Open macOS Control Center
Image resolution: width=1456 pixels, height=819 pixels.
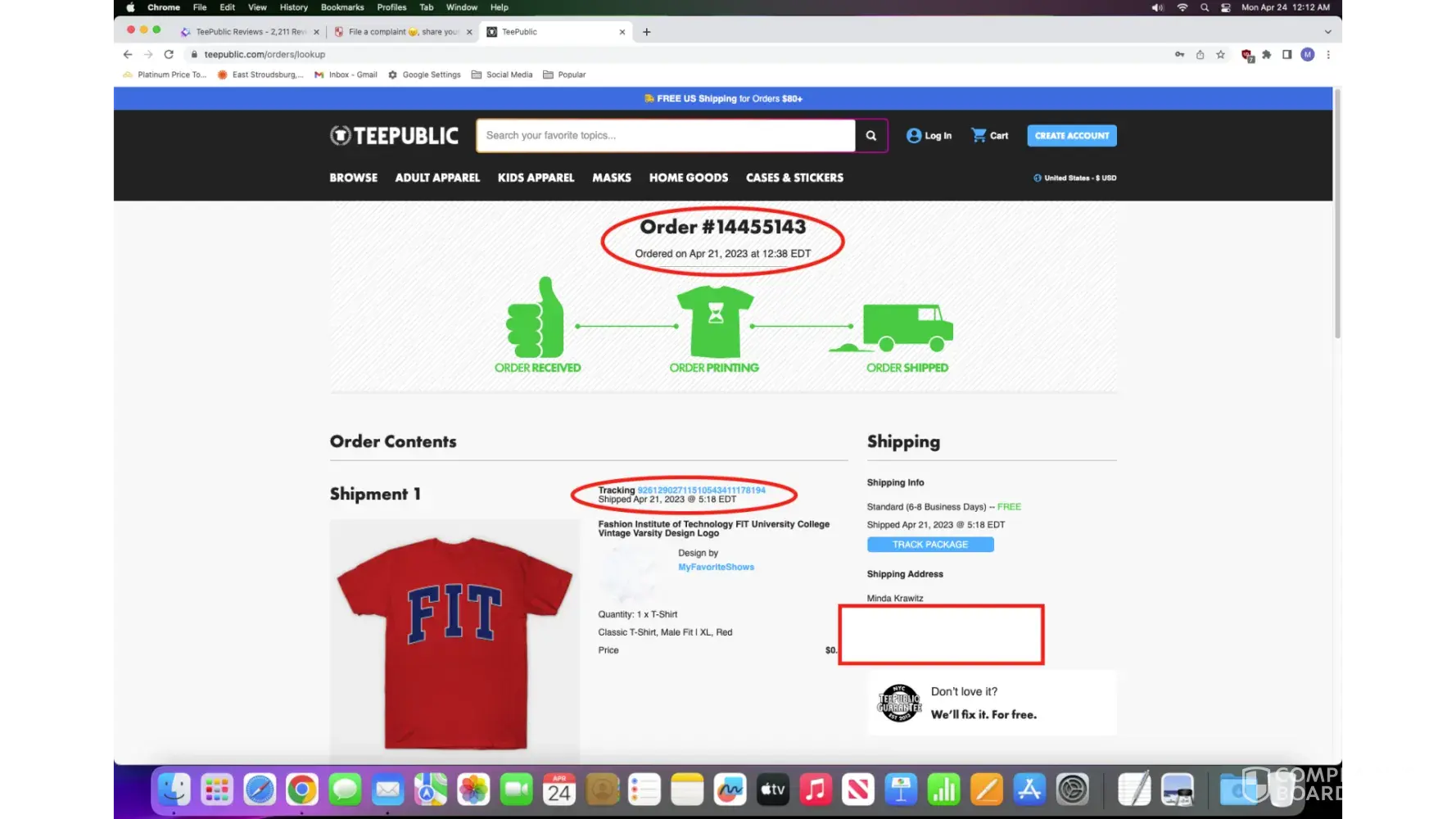pyautogui.click(x=1226, y=7)
